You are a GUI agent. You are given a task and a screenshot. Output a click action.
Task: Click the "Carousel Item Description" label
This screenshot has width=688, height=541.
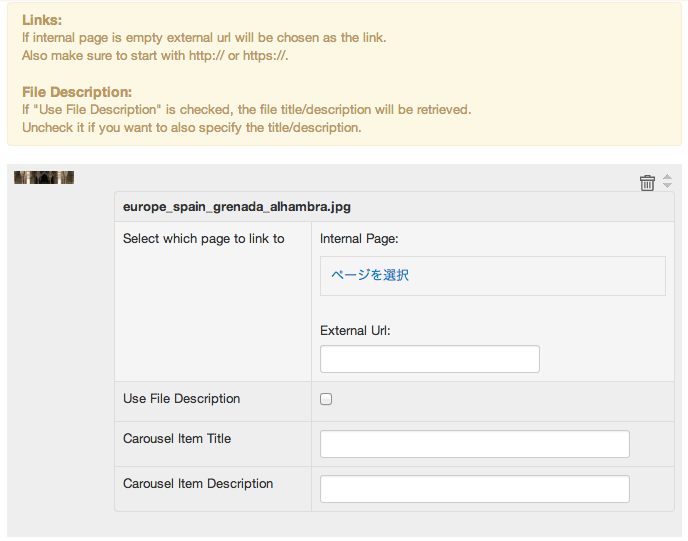point(198,484)
